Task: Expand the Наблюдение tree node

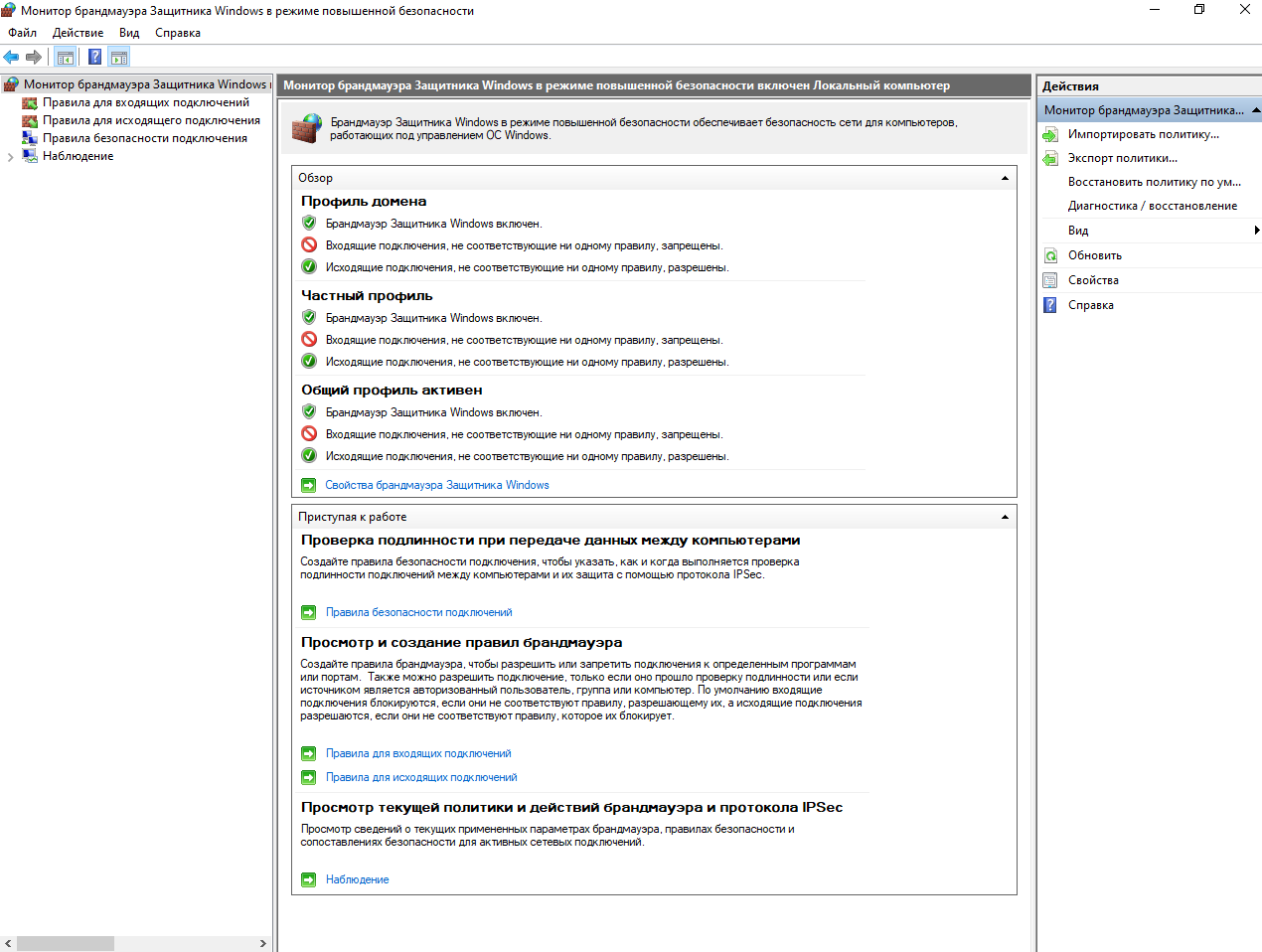Action: click(x=11, y=157)
